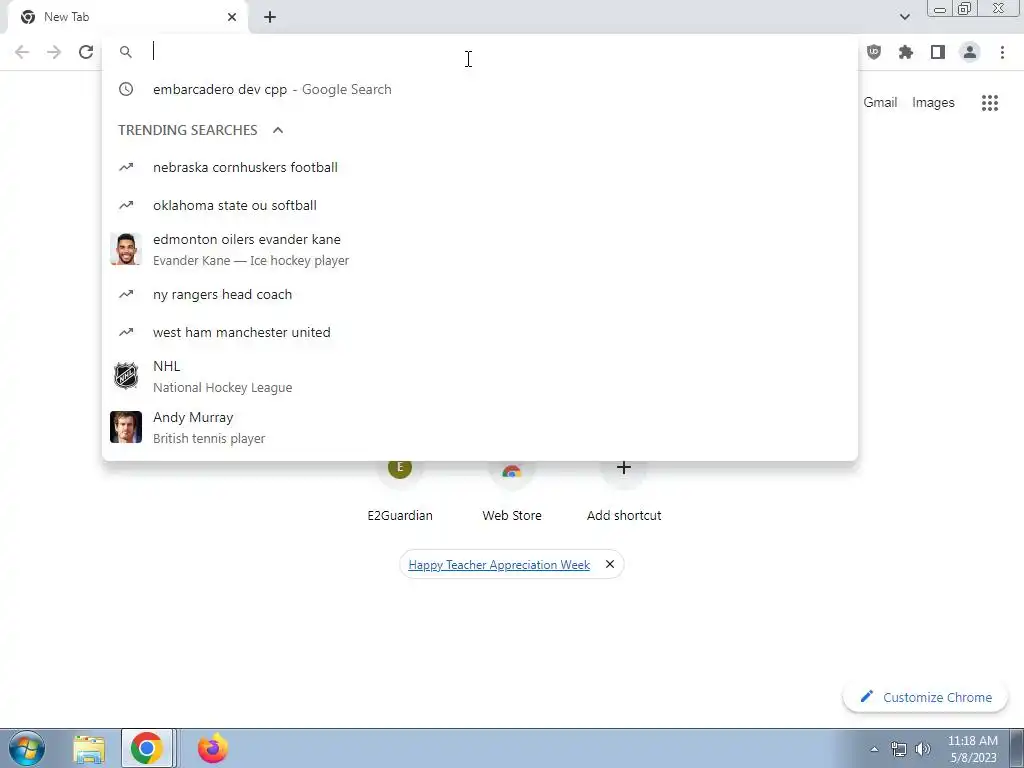Open the uBlock shield extension icon
The width and height of the screenshot is (1024, 768).
[x=874, y=52]
